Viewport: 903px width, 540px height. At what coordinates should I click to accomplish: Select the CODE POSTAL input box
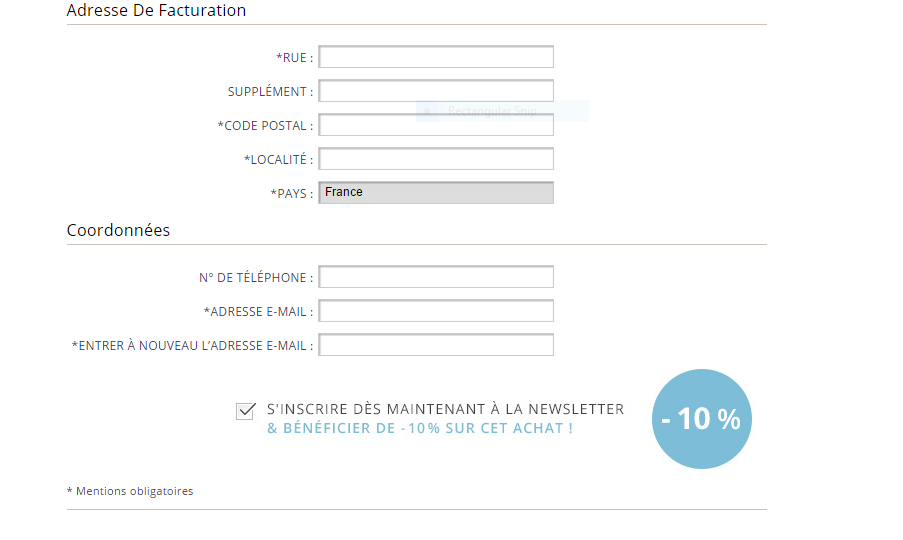tap(436, 125)
